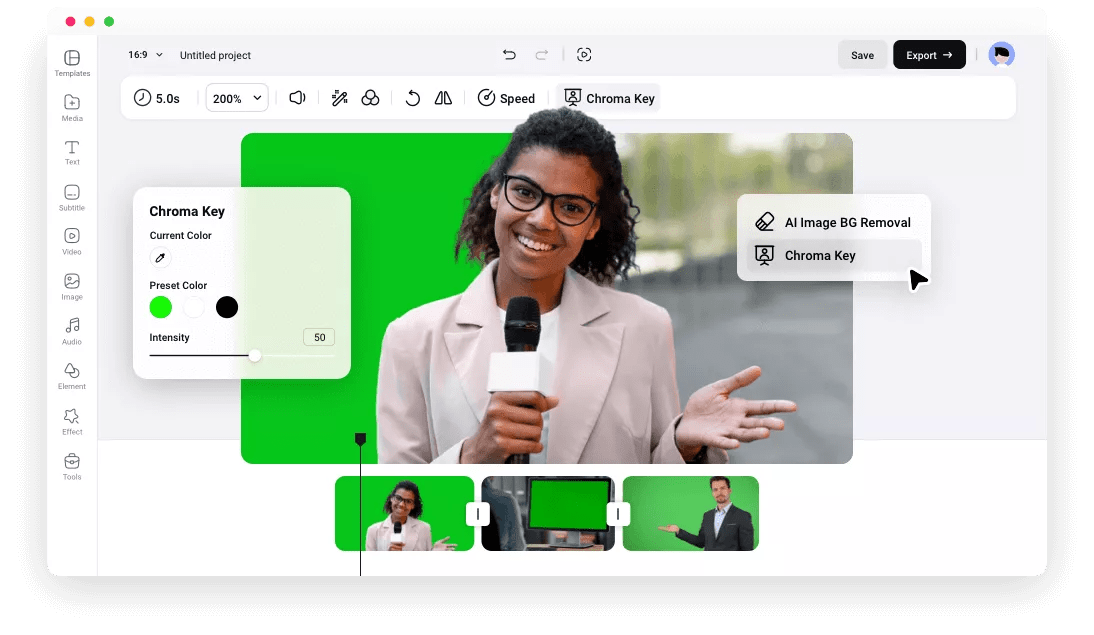Click the Export button

coord(929,55)
